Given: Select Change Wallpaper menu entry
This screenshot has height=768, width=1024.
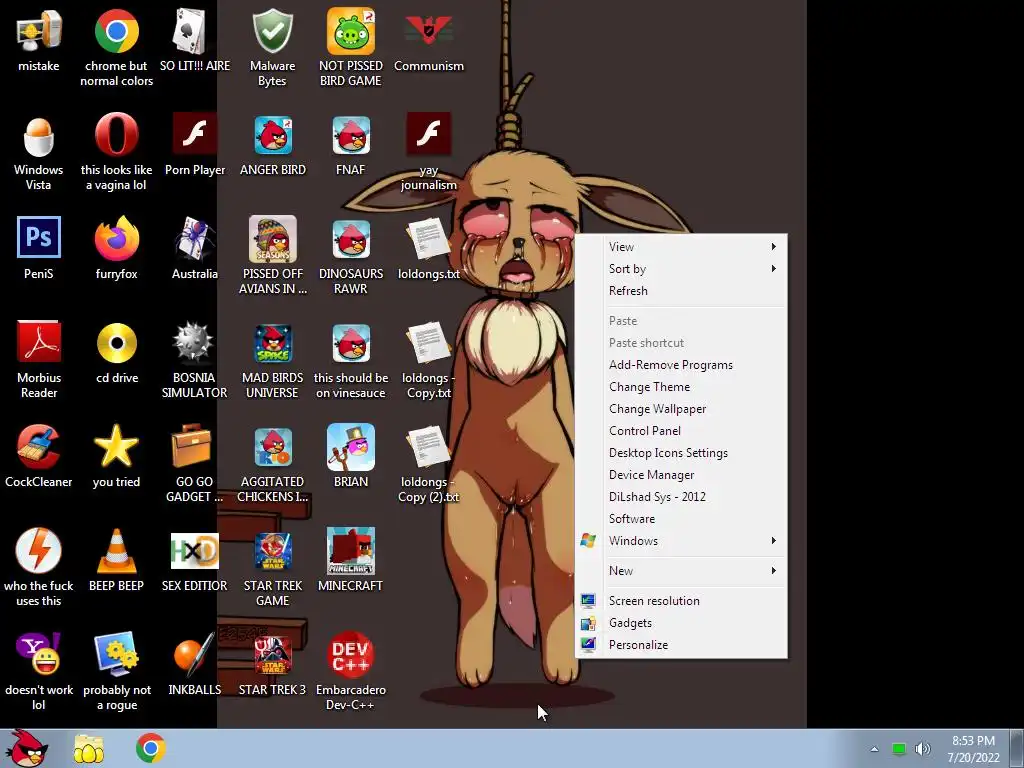Looking at the screenshot, I should pyautogui.click(x=680, y=409).
